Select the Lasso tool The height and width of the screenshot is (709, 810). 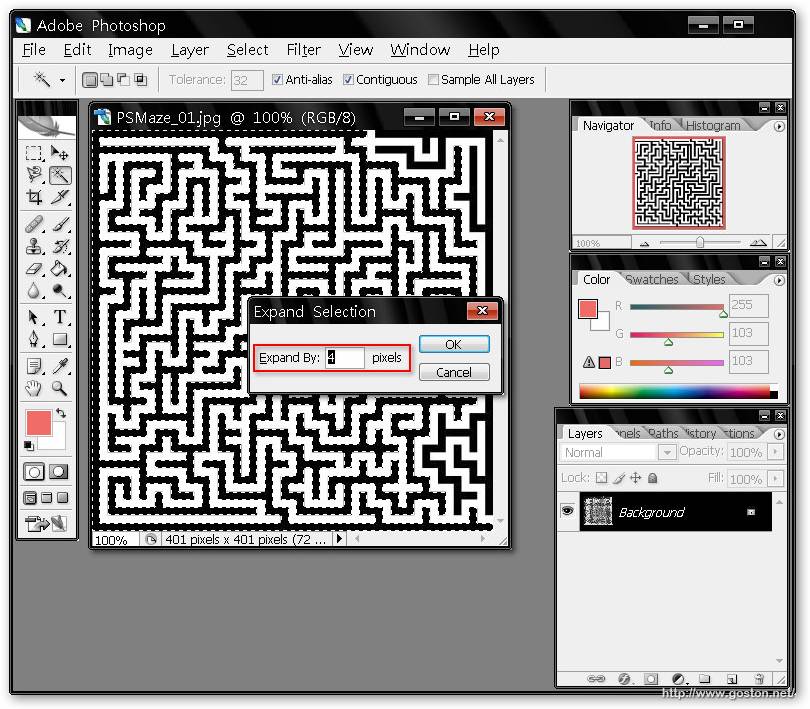pyautogui.click(x=34, y=175)
